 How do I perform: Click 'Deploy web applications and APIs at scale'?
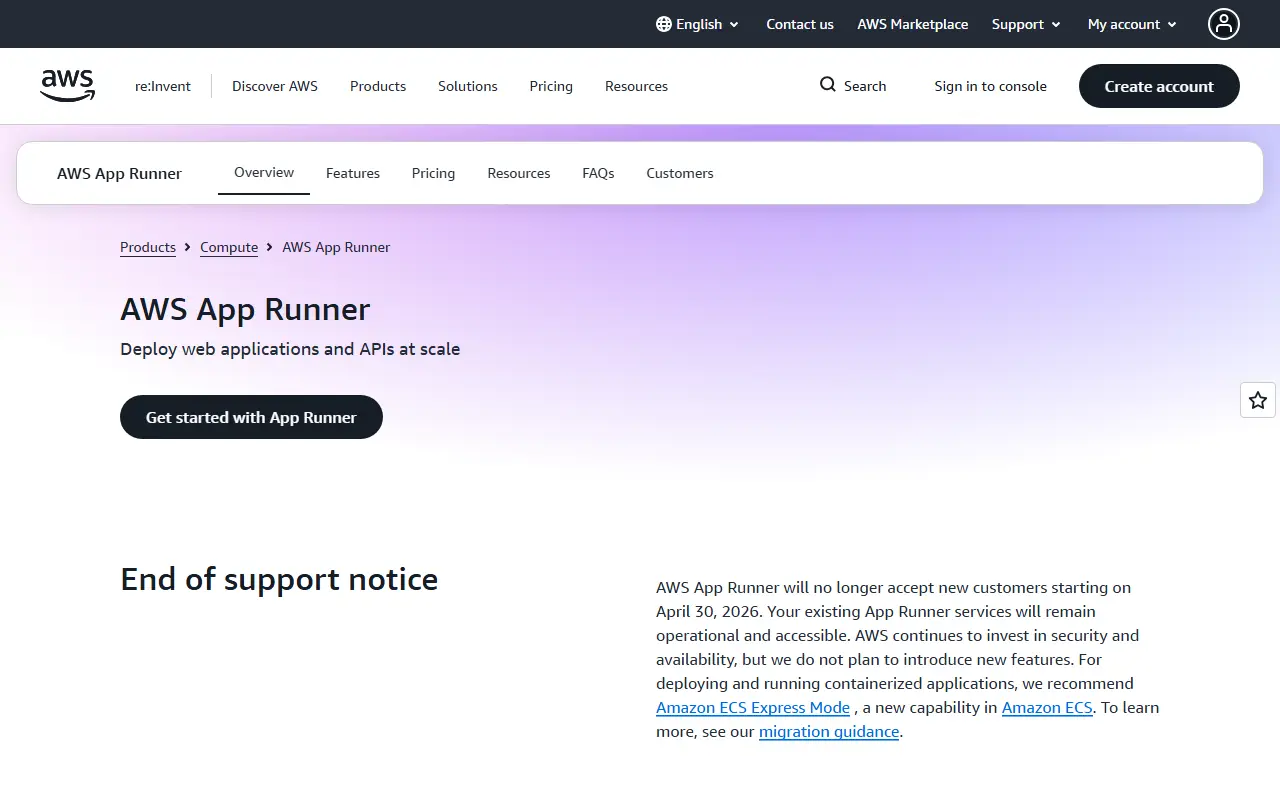point(290,349)
